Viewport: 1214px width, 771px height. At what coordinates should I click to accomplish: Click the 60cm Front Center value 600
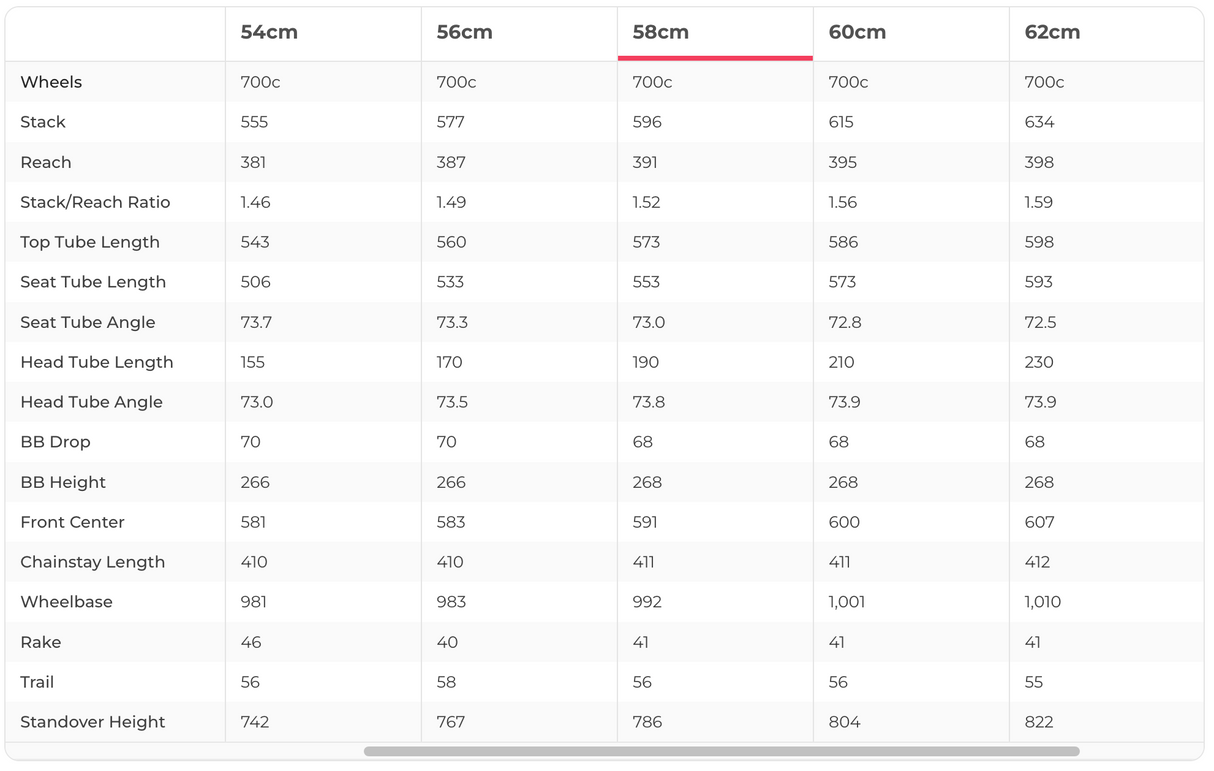844,522
